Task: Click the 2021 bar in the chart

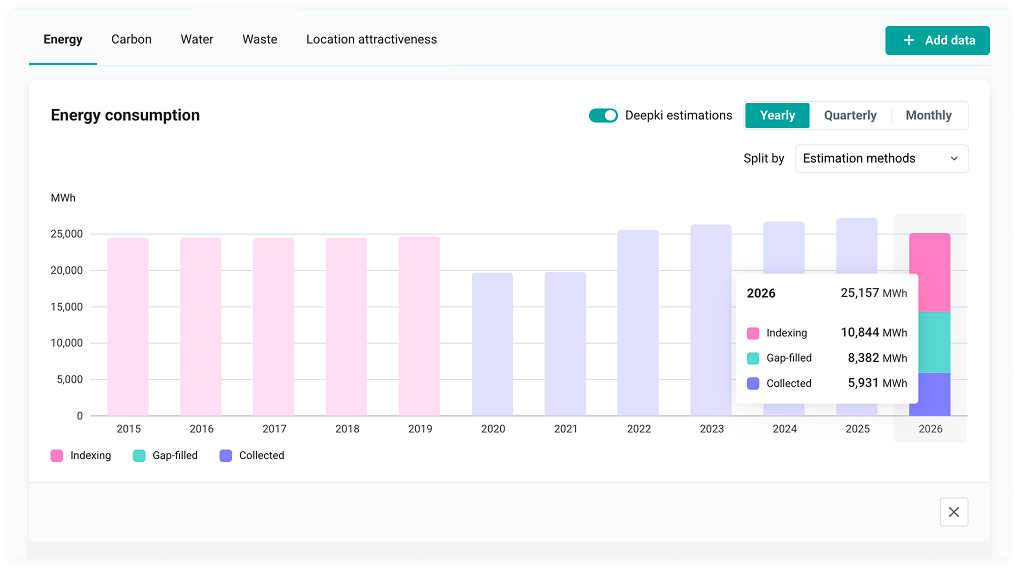Action: 565,344
